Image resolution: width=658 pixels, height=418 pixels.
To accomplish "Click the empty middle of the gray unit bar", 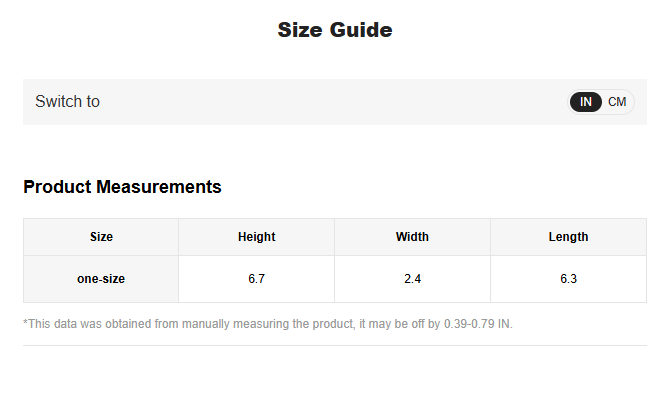I will [x=330, y=102].
